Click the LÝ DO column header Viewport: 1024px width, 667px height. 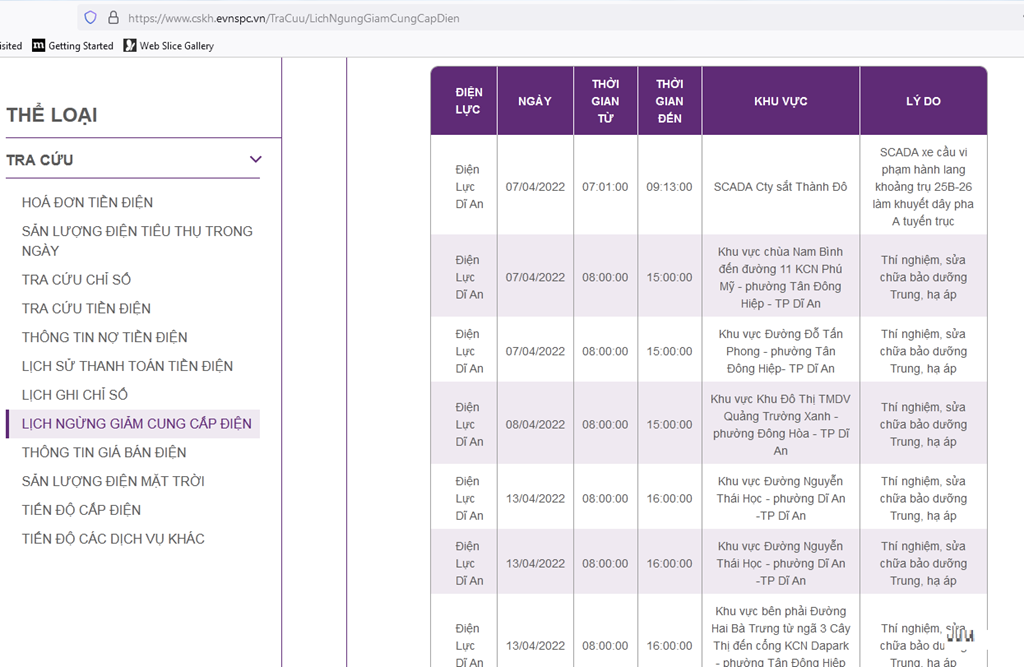[923, 101]
